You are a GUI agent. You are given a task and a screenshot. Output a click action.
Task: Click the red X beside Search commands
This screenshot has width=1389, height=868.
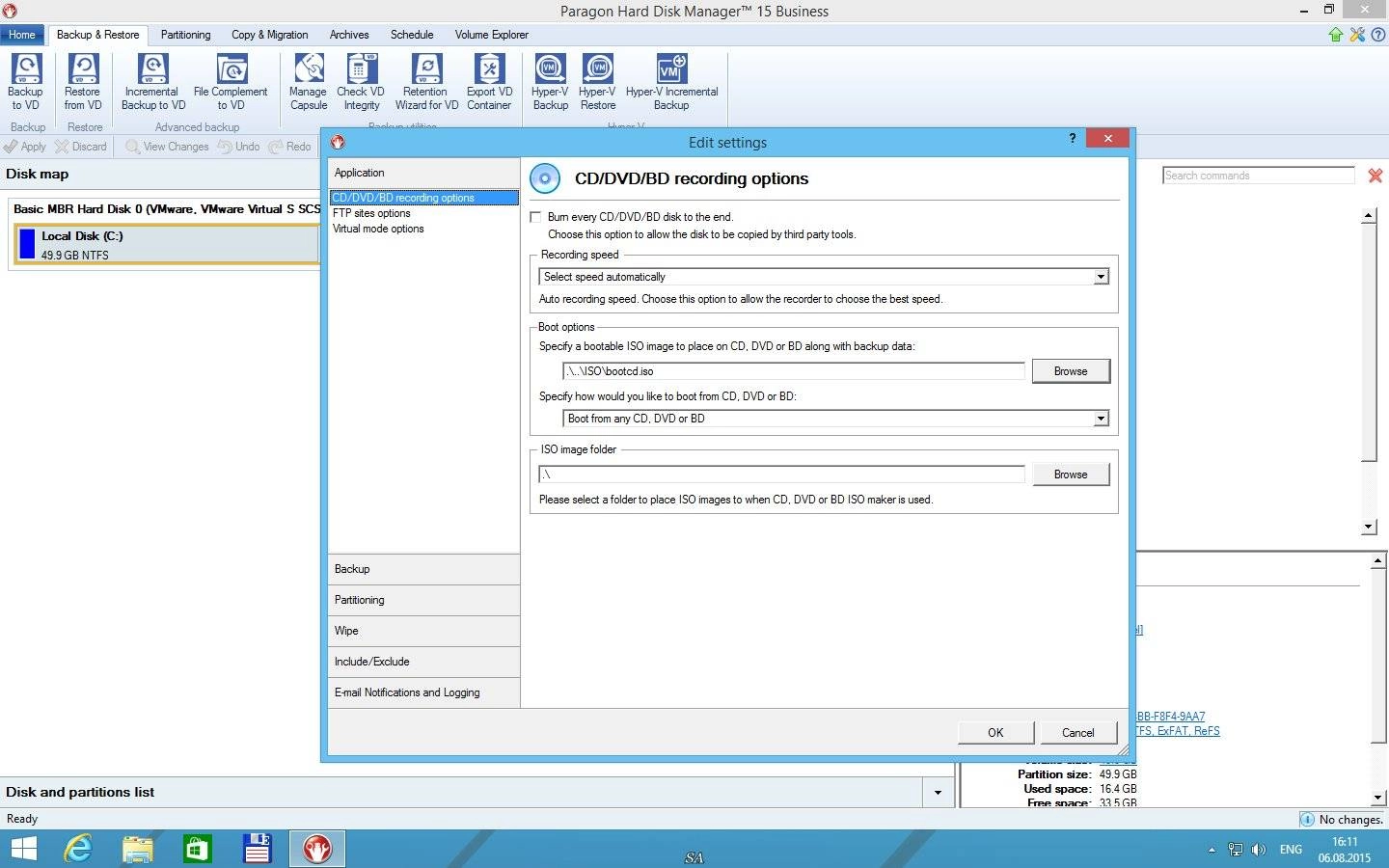tap(1375, 176)
